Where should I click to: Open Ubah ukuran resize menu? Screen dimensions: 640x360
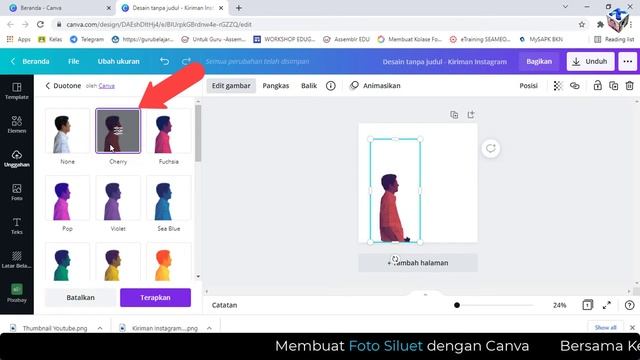pos(118,61)
